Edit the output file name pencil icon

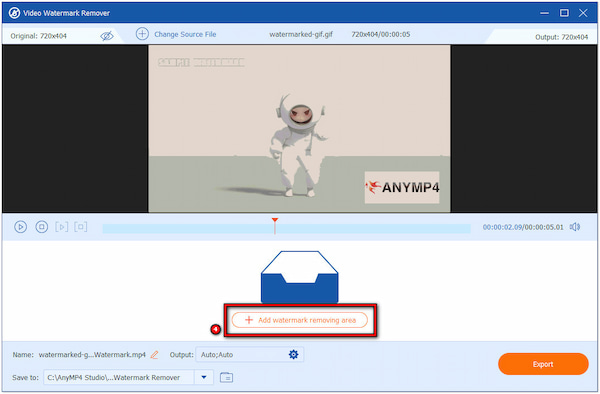click(154, 355)
